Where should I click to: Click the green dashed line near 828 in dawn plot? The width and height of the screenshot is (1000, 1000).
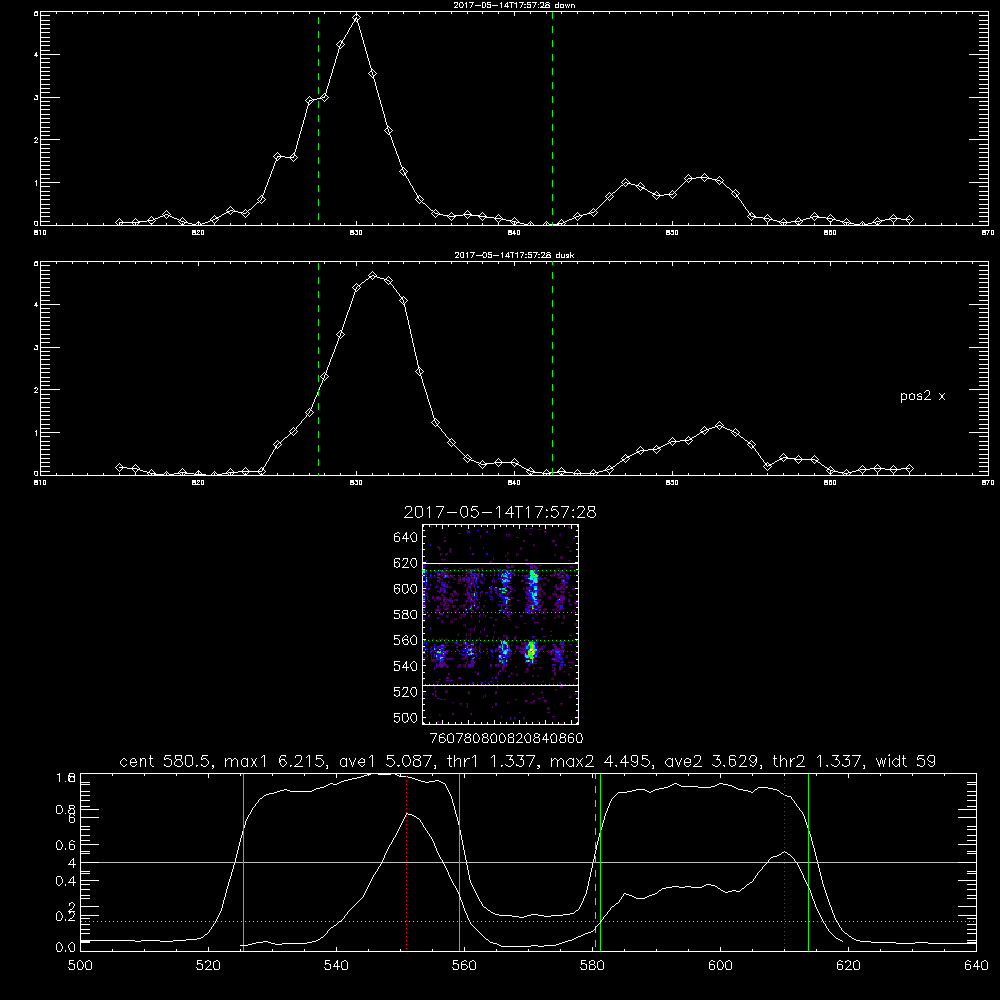318,119
